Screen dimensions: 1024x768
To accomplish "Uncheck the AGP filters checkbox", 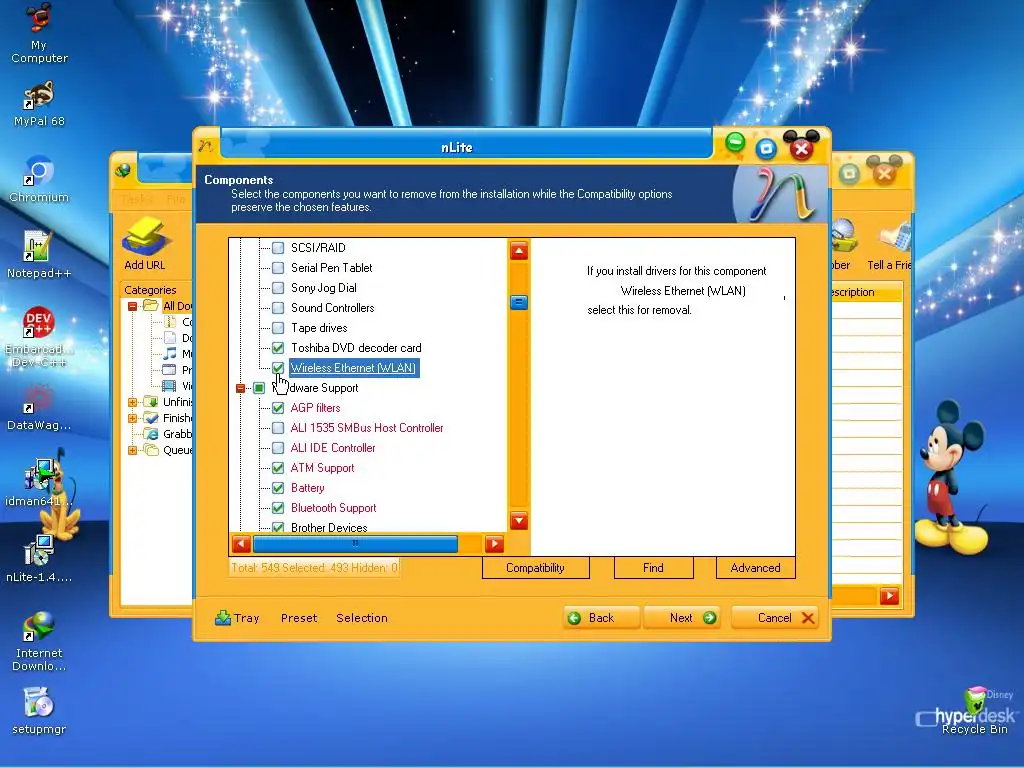I will pos(278,408).
